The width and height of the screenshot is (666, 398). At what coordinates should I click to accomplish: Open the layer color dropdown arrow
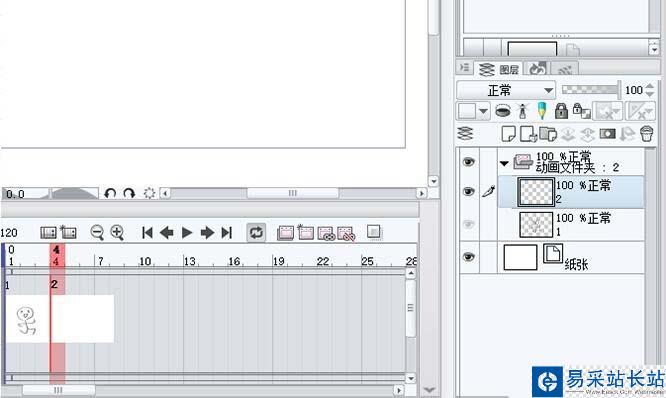point(483,111)
